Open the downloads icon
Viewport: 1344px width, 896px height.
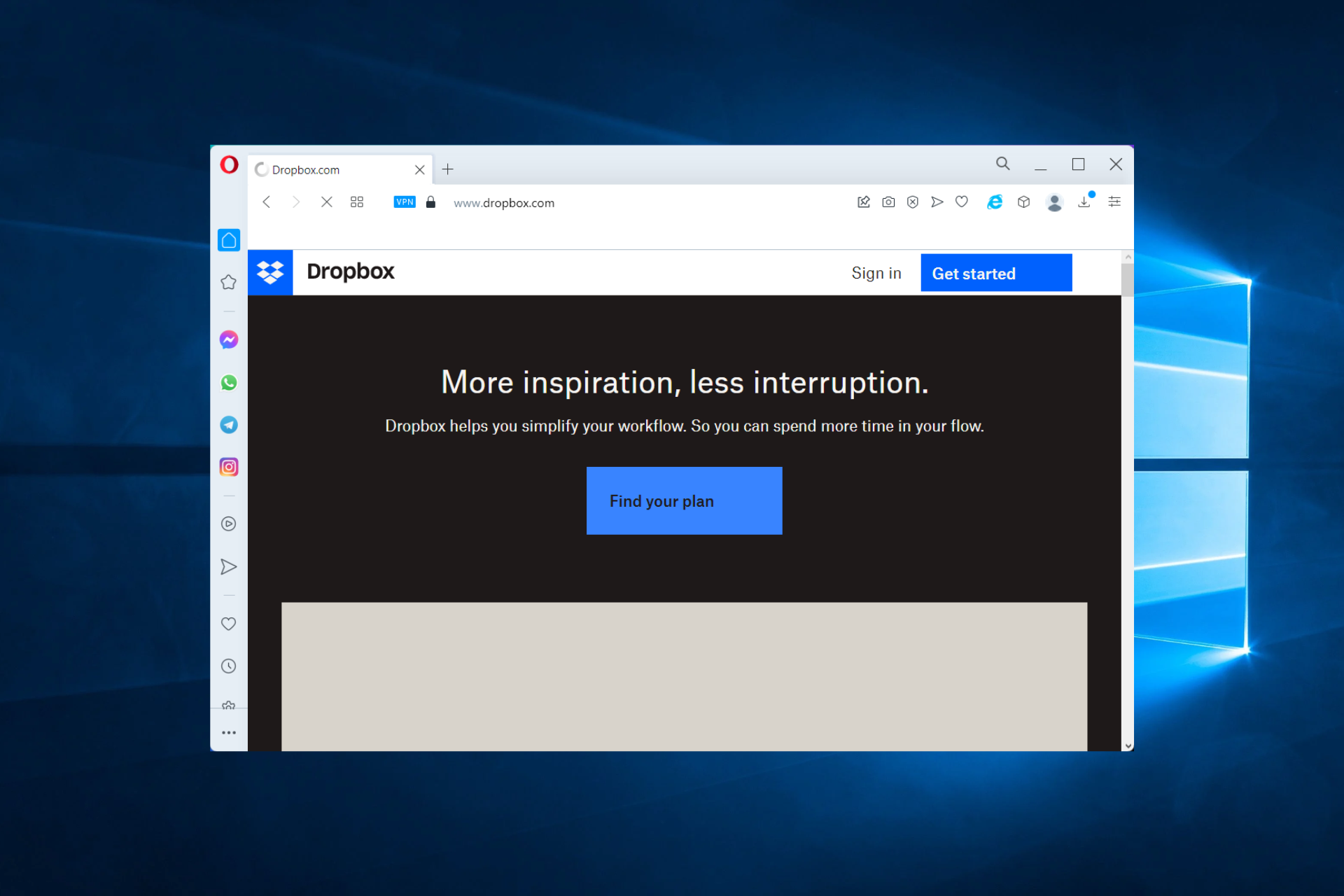pyautogui.click(x=1084, y=202)
